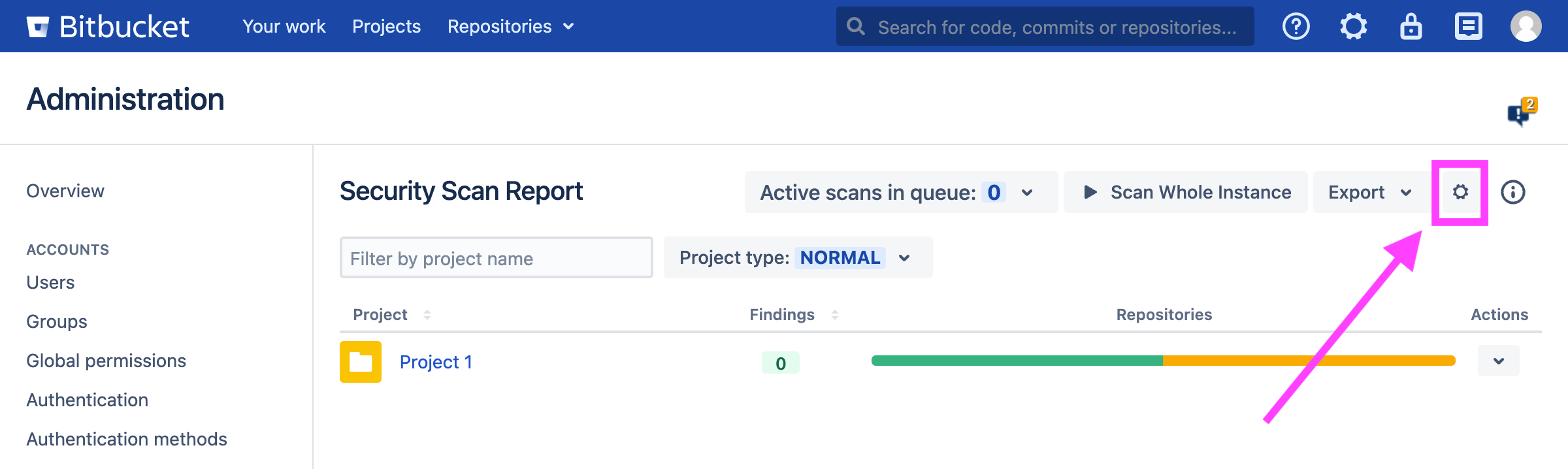Open the inbox icon in header
The width and height of the screenshot is (1568, 469).
(x=1468, y=27)
